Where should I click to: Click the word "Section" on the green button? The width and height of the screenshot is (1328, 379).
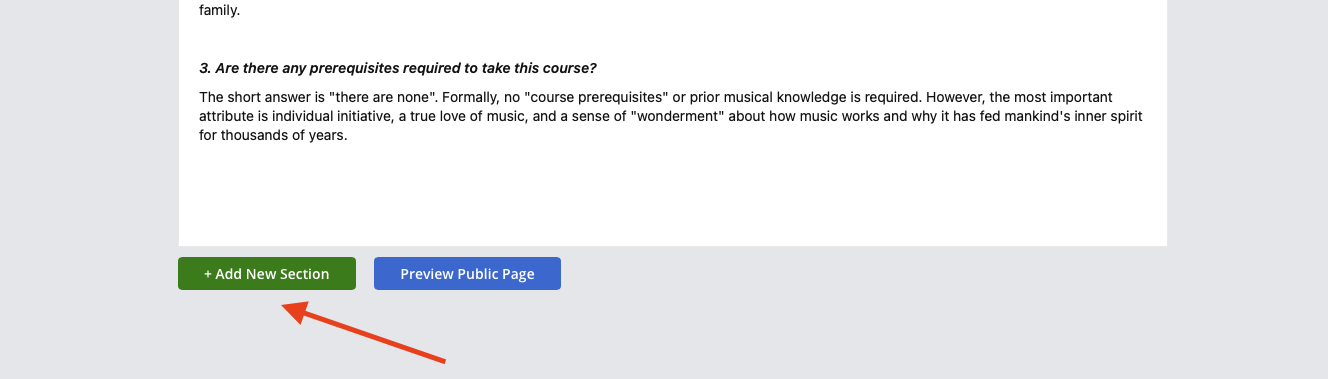coord(304,274)
